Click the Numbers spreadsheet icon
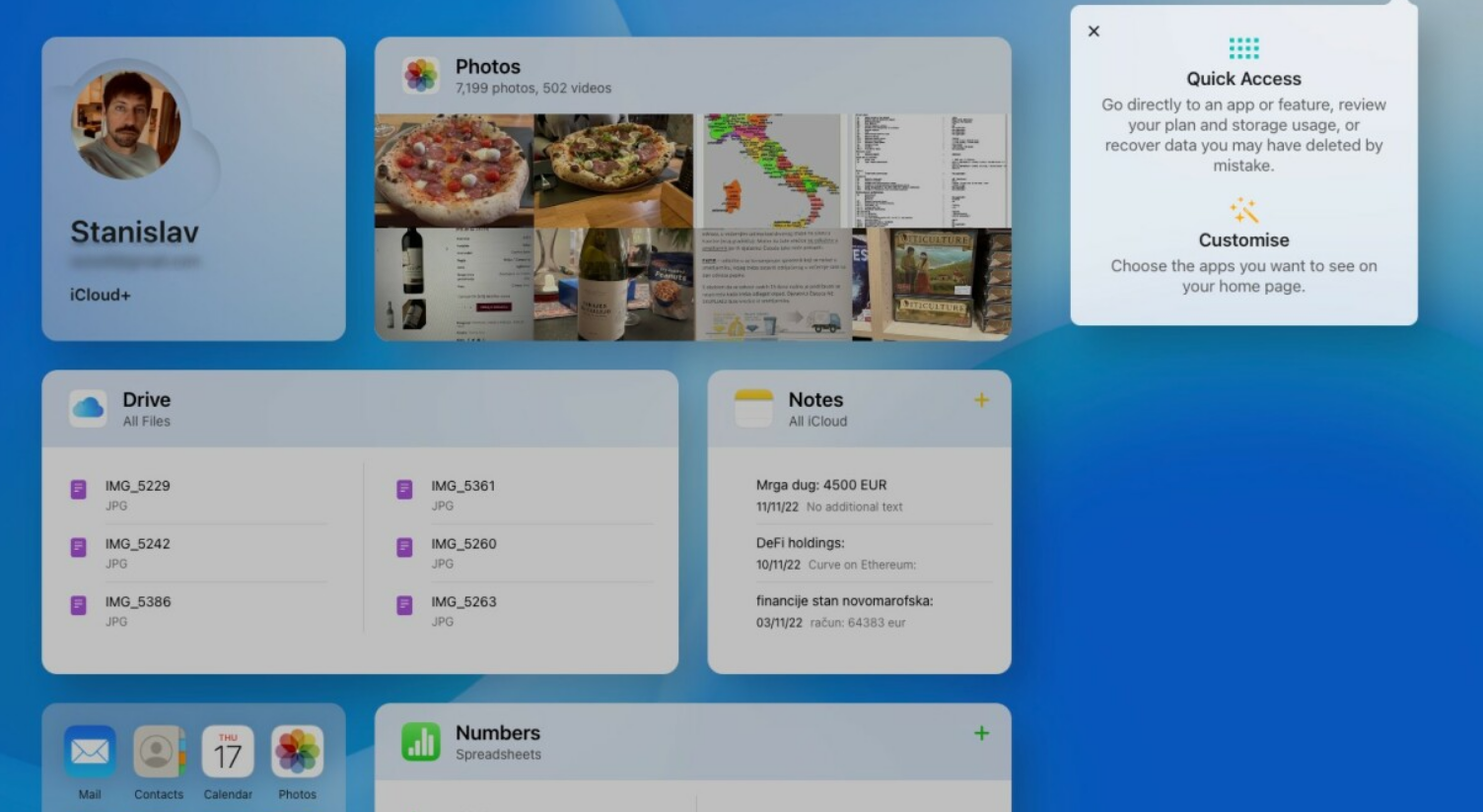The image size is (1483, 812). tap(421, 741)
